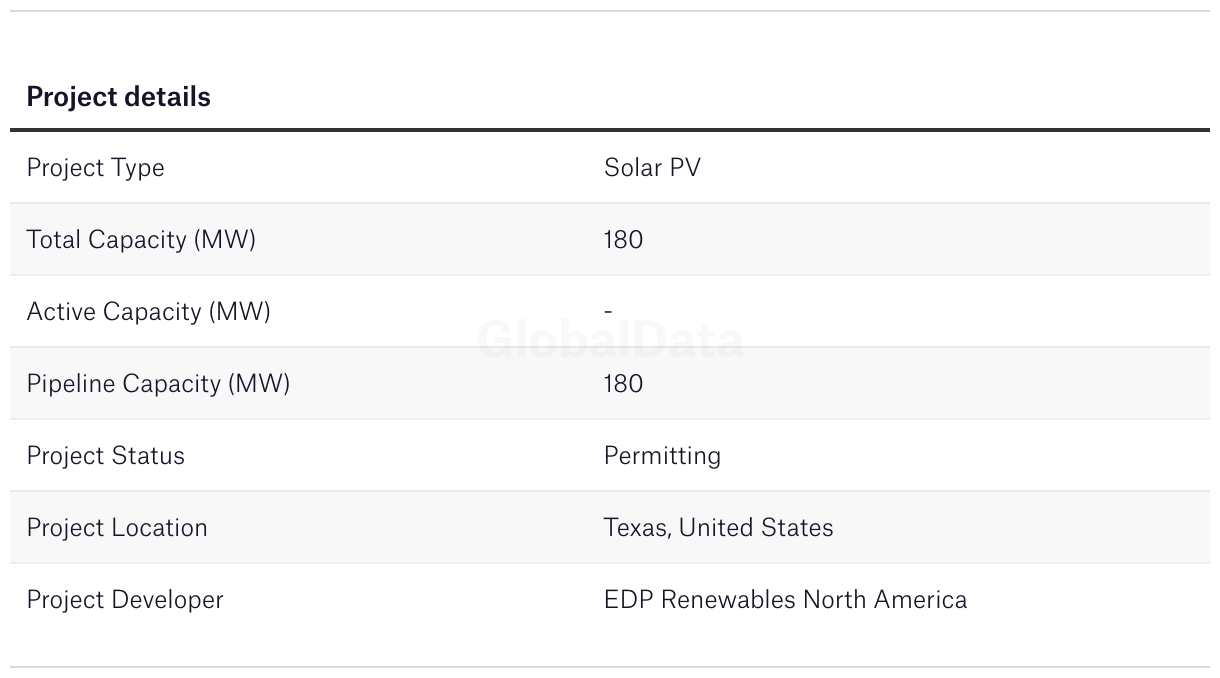Select the "Pipeline Capacity (MW)" label
The image size is (1220, 678).
158,384
